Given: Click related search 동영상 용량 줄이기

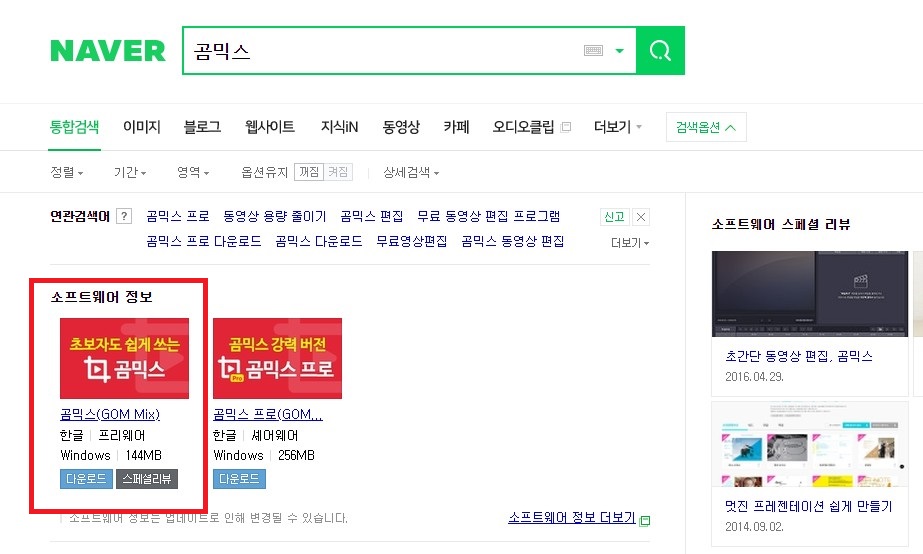Looking at the screenshot, I should click(274, 216).
